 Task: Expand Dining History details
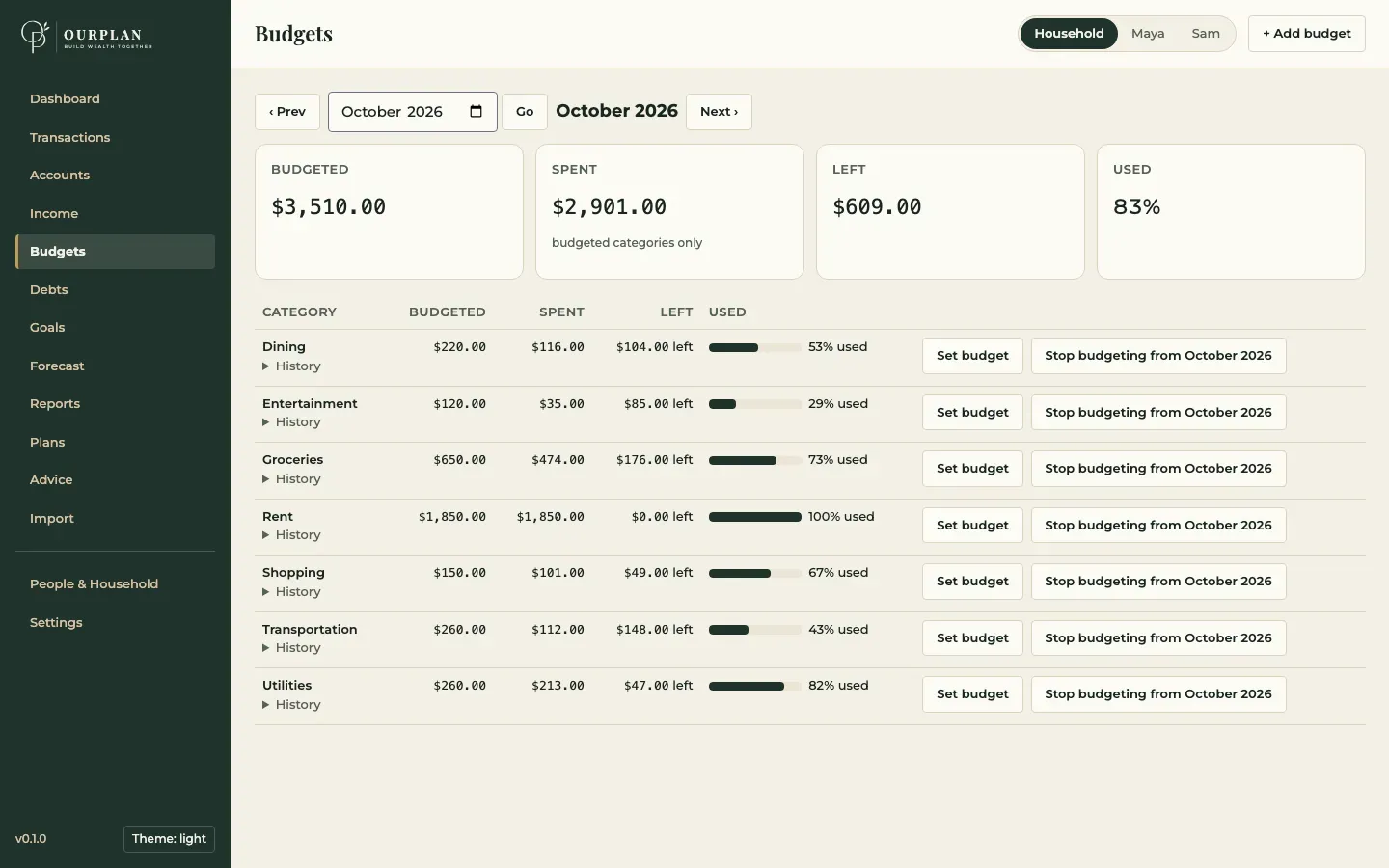click(291, 366)
